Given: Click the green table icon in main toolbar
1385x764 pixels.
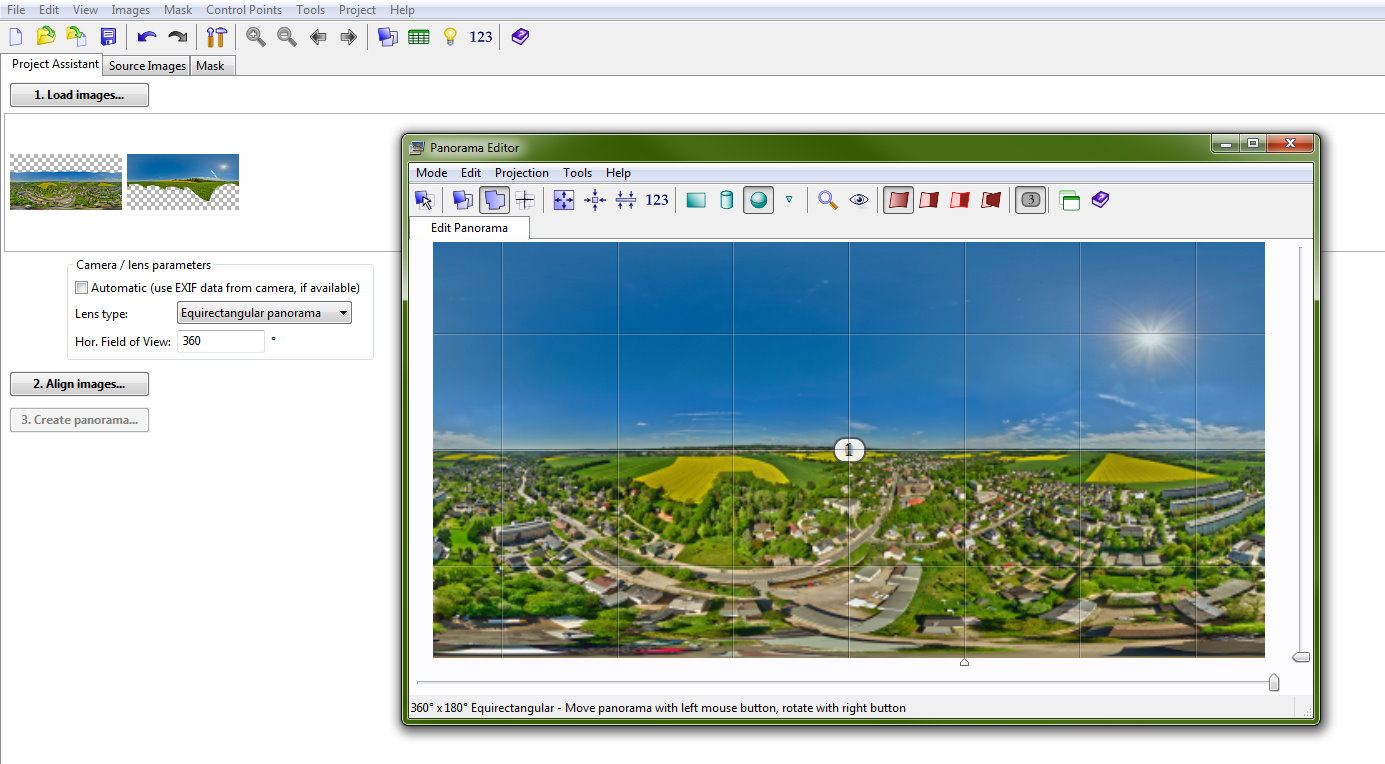Looking at the screenshot, I should [x=419, y=37].
